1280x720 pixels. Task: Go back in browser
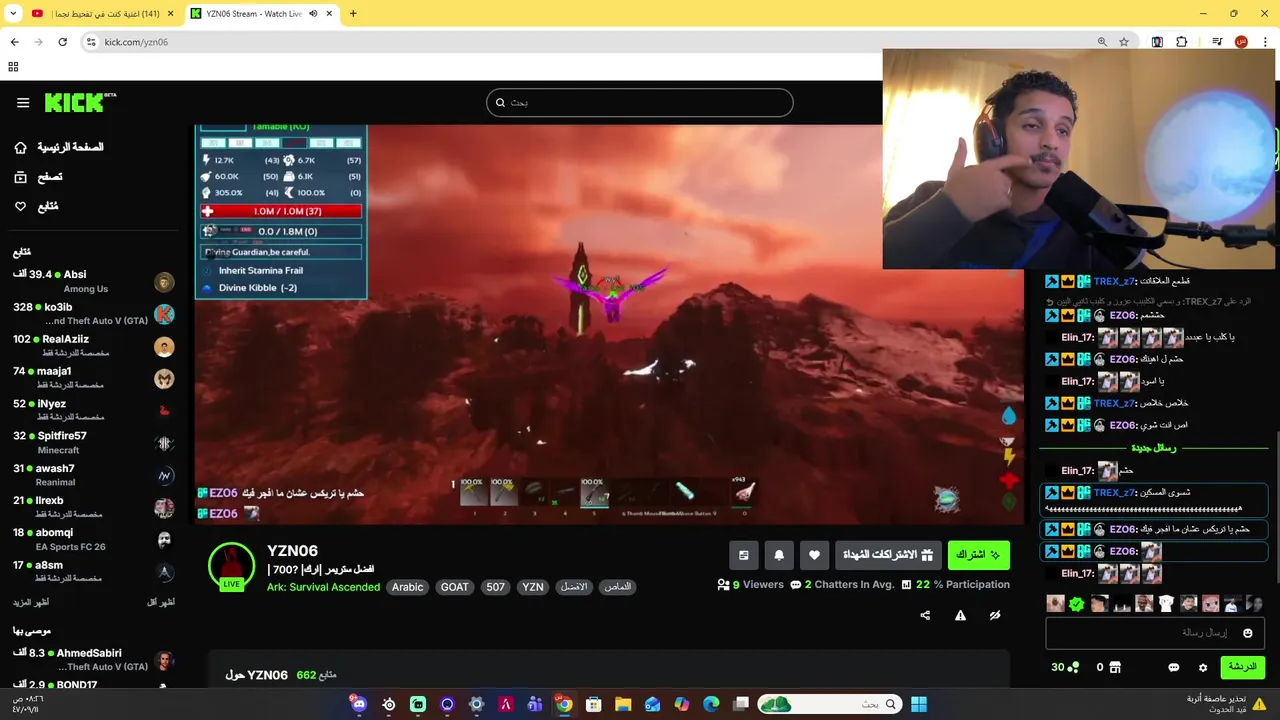coord(14,42)
